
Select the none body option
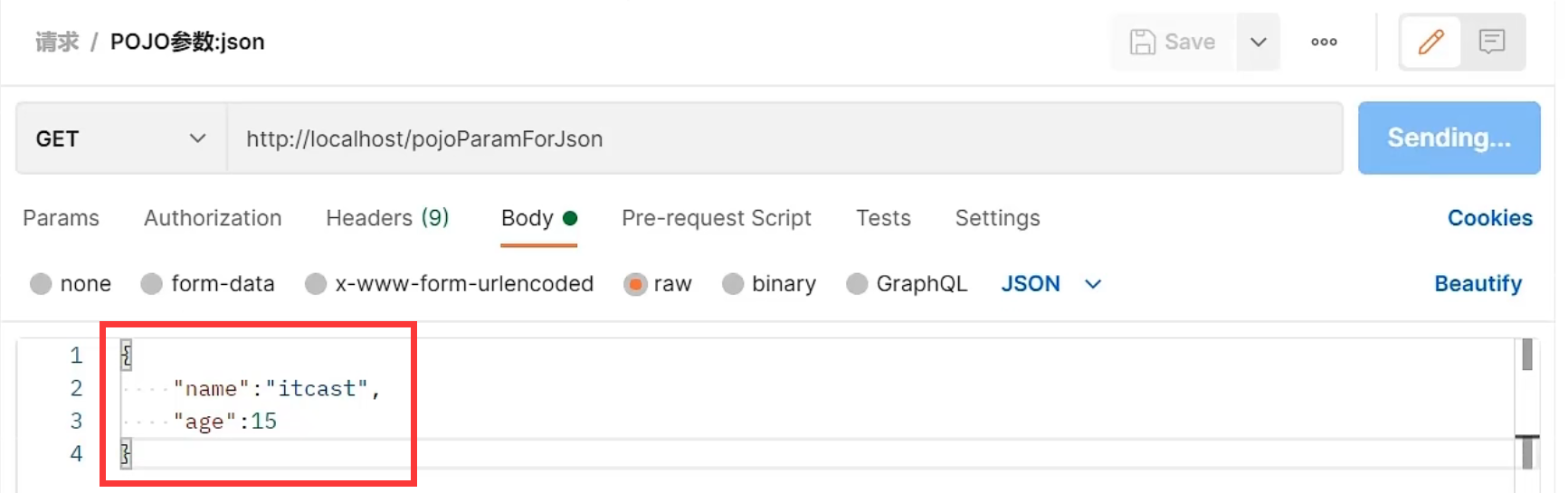[41, 284]
